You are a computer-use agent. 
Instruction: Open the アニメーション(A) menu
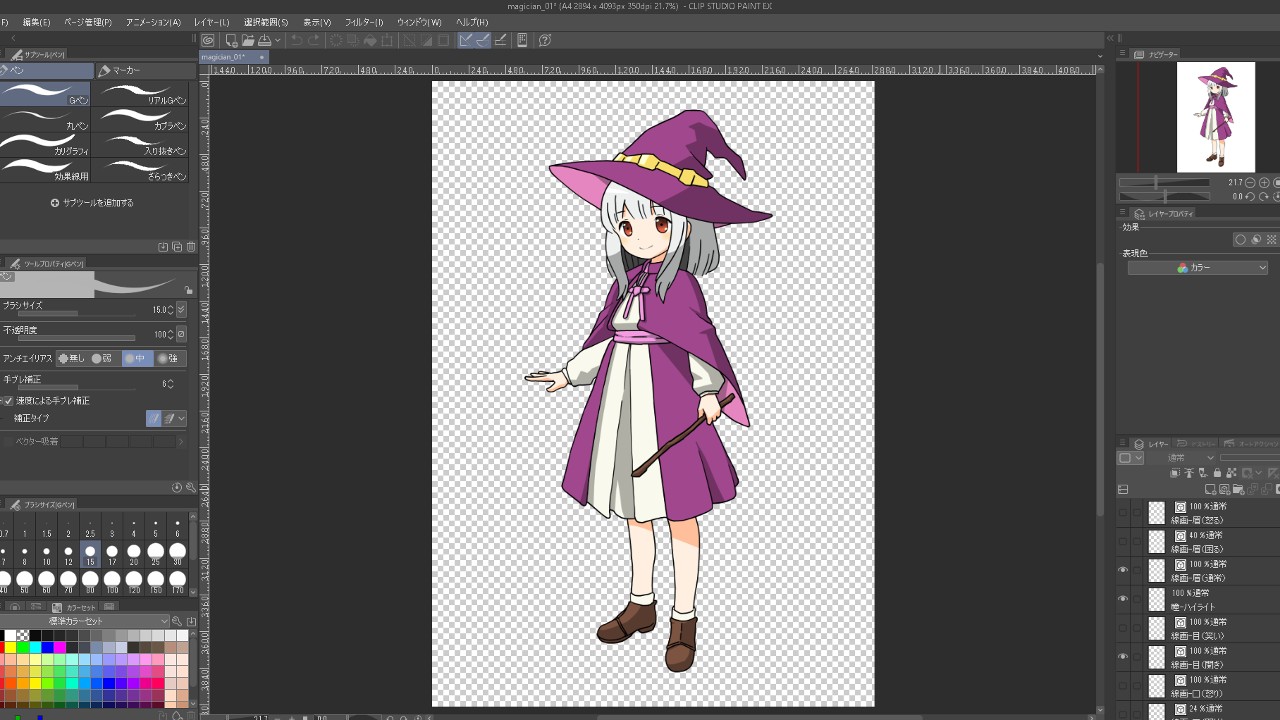click(x=153, y=22)
